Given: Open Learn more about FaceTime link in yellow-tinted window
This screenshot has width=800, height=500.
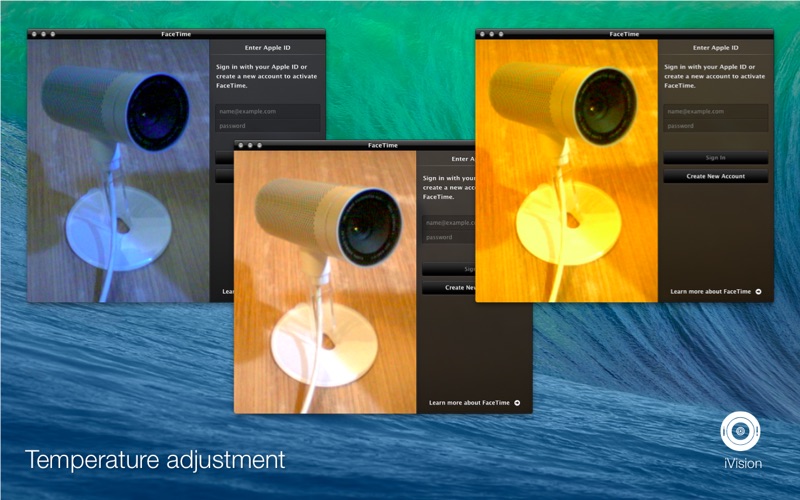Looking at the screenshot, I should pos(710,291).
